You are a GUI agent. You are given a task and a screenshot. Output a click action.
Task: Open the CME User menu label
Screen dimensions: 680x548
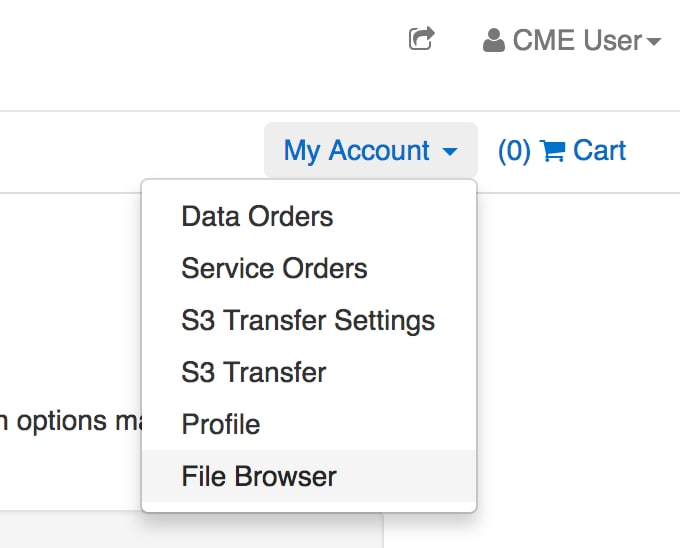pyautogui.click(x=577, y=41)
